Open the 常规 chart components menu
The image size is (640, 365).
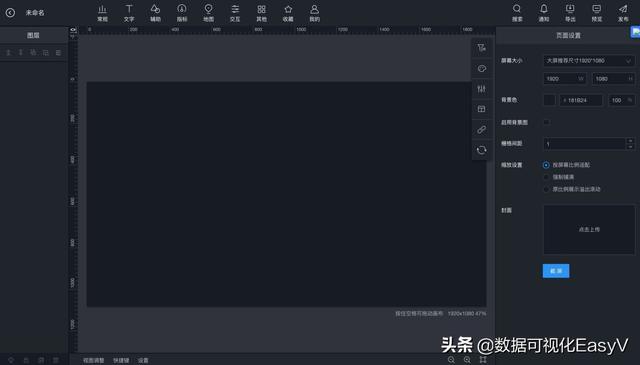click(102, 13)
